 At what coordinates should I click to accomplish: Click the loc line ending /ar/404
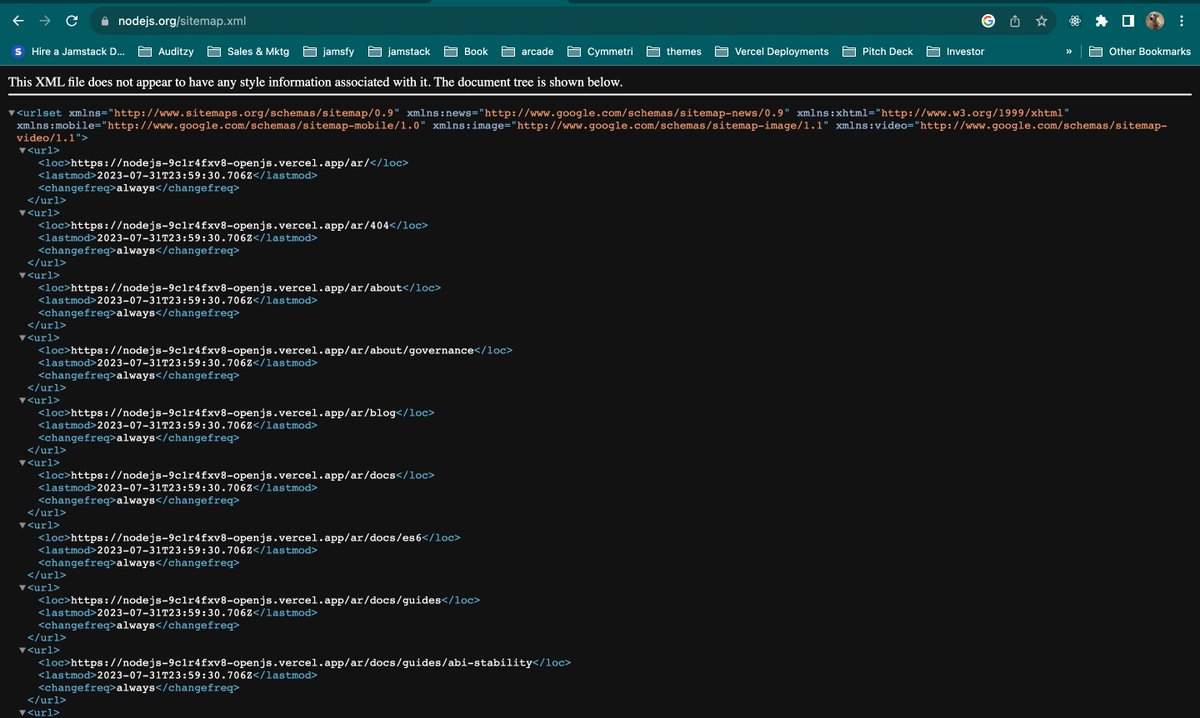click(233, 225)
